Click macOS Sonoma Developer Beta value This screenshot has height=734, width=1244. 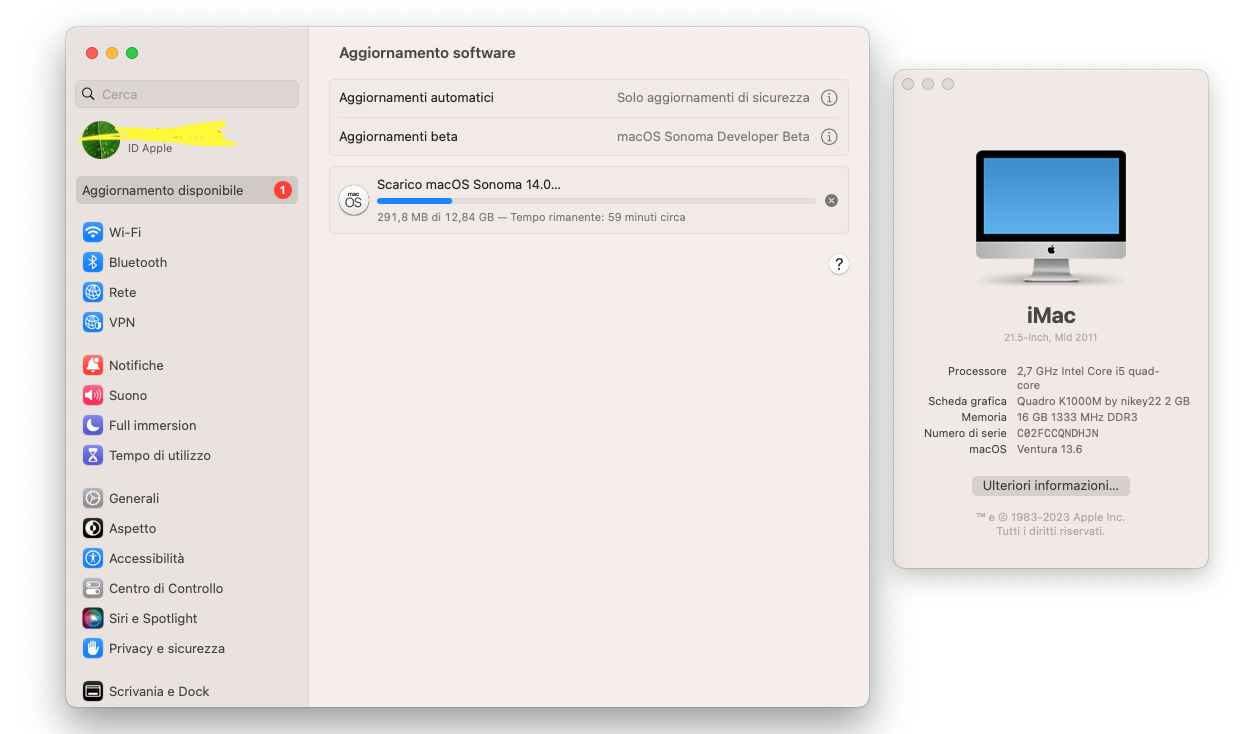pyautogui.click(x=713, y=137)
